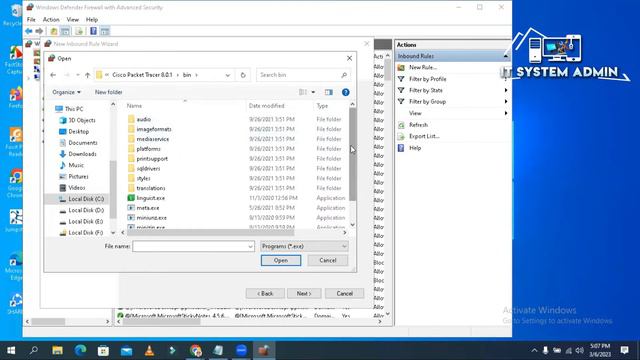The height and width of the screenshot is (360, 640).
Task: Sort by Date modified column header
Action: [x=267, y=106]
